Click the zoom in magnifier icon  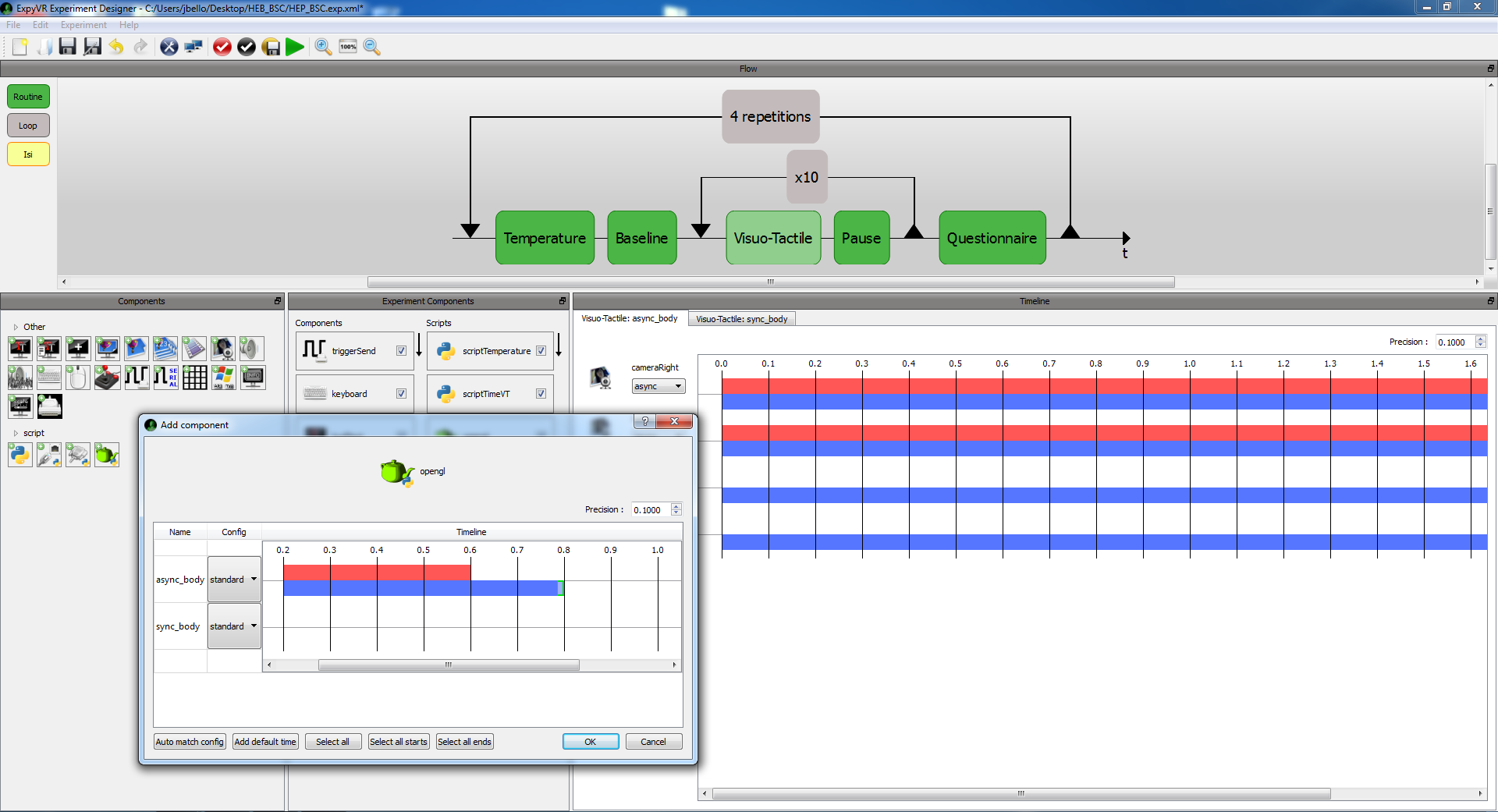click(323, 48)
